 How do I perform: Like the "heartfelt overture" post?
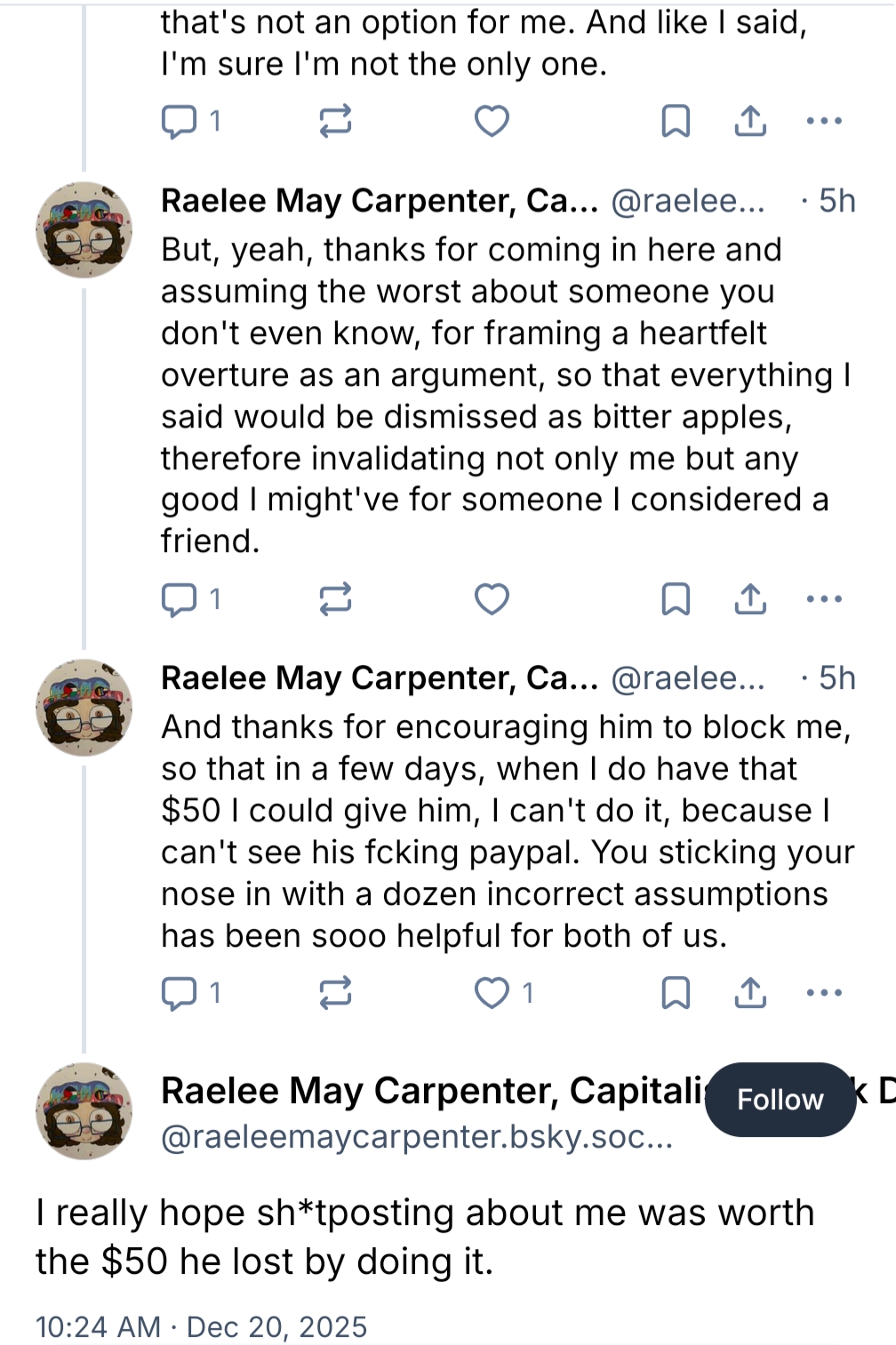[492, 598]
